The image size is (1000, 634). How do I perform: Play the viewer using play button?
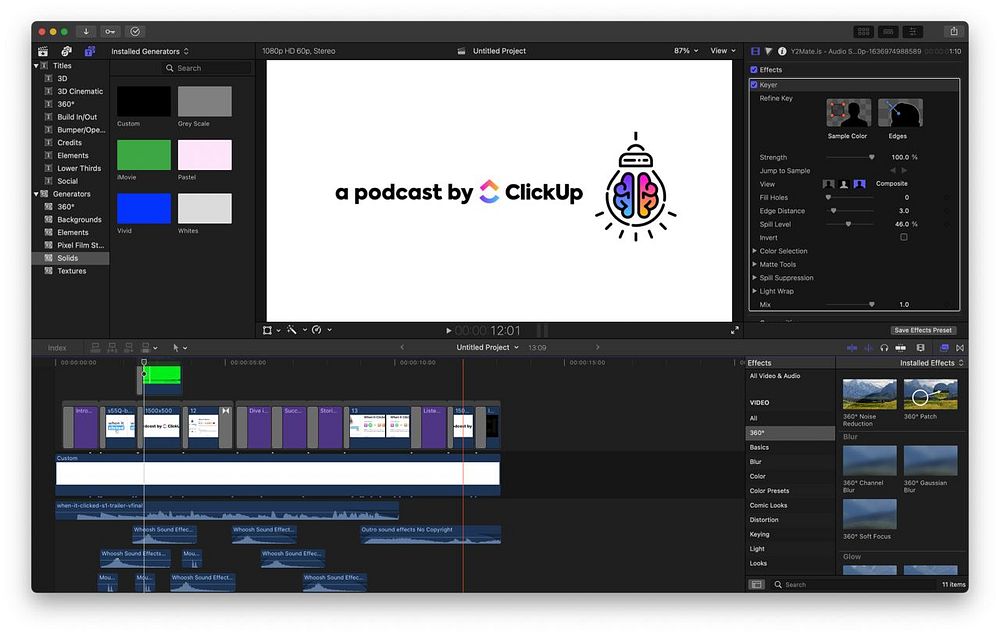tap(448, 330)
